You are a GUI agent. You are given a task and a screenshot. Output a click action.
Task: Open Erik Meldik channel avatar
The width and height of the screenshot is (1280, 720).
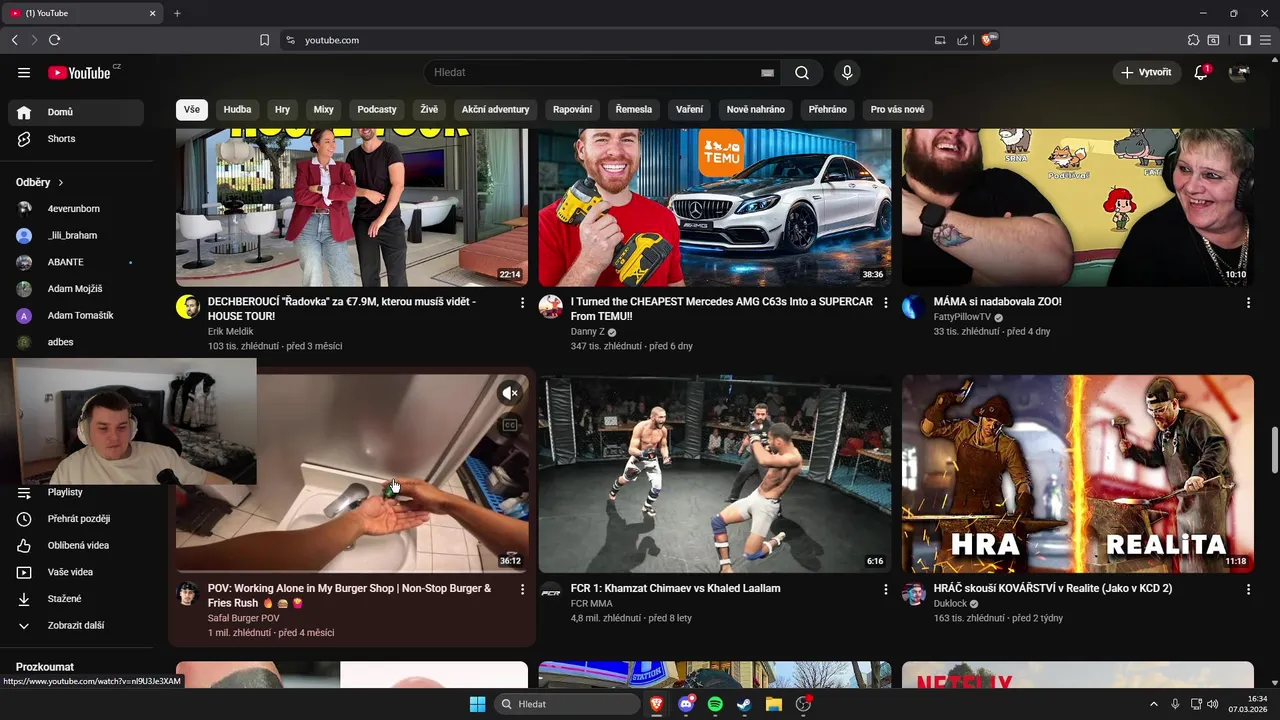[188, 307]
